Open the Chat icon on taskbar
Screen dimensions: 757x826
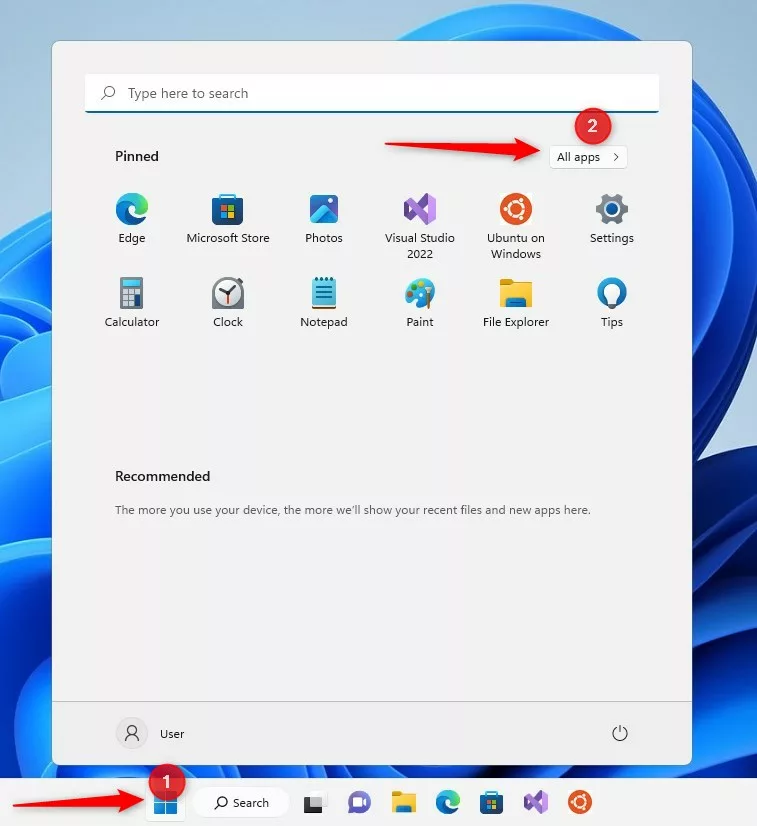pos(359,803)
